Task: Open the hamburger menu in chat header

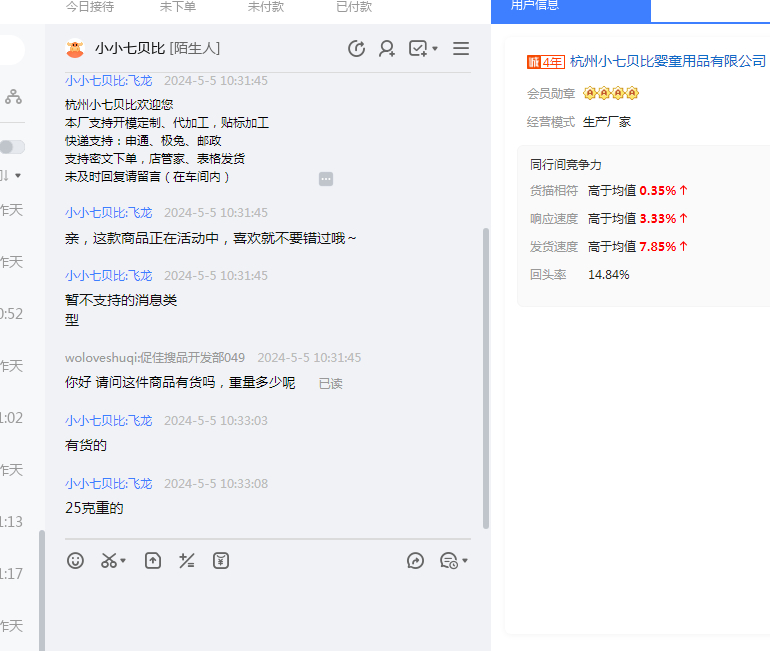Action: (461, 49)
